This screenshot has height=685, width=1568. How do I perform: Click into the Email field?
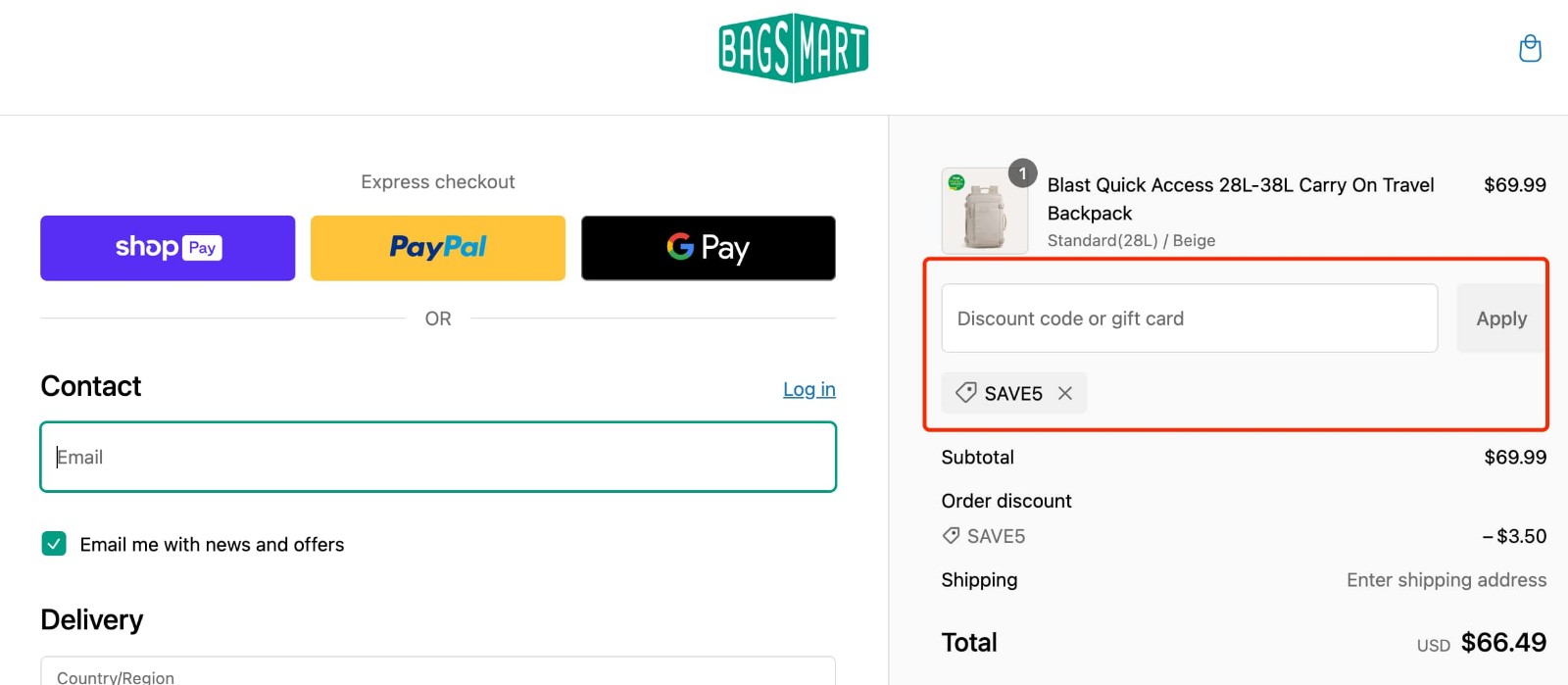438,457
